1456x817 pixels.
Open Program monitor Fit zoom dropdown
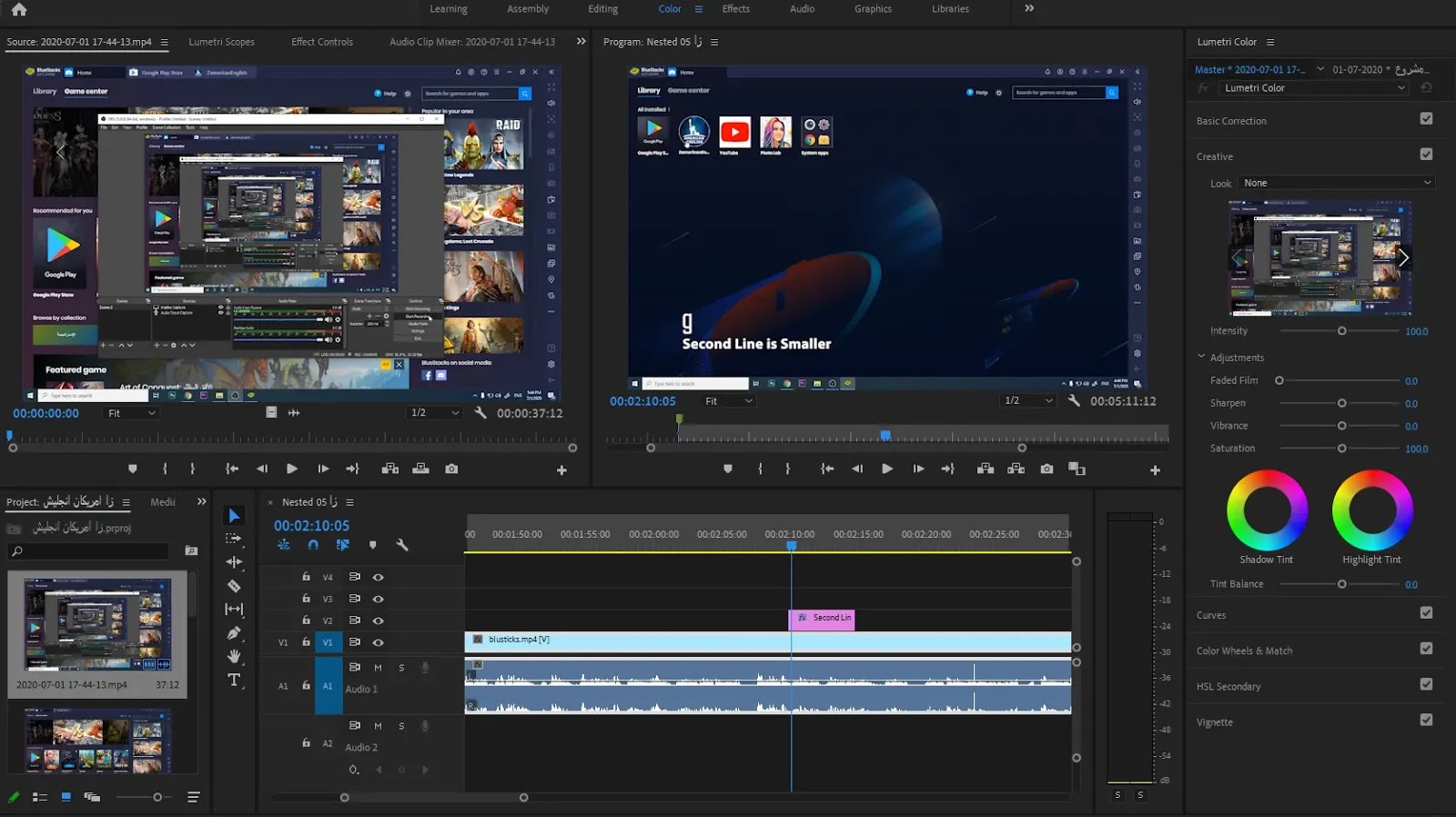click(x=729, y=401)
